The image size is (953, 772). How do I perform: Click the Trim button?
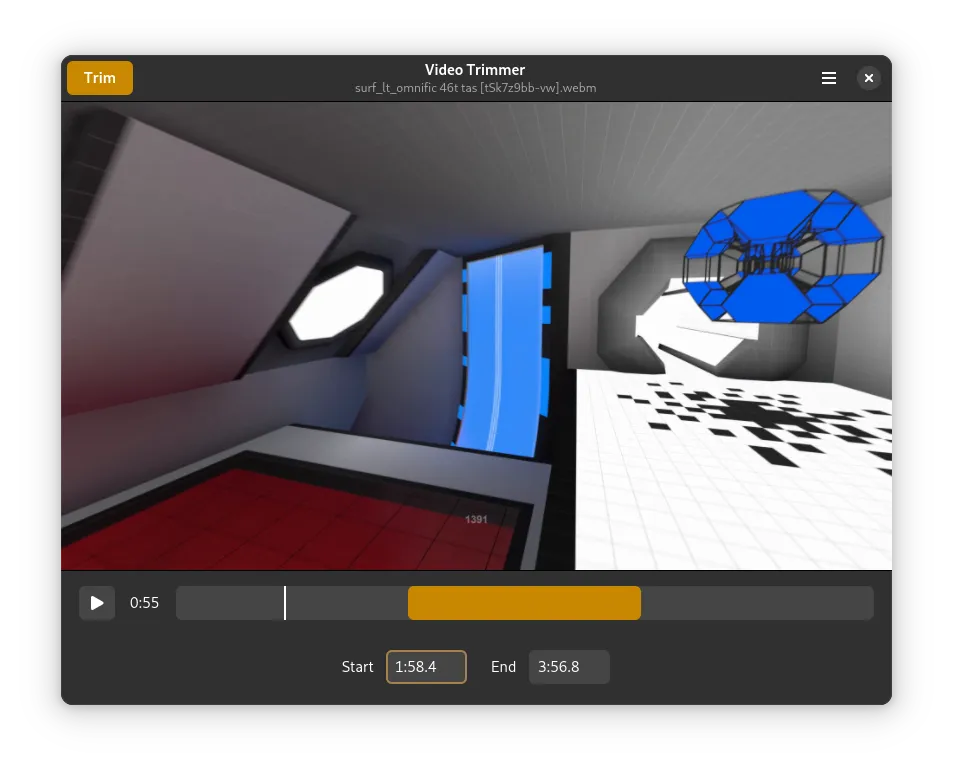coord(100,78)
